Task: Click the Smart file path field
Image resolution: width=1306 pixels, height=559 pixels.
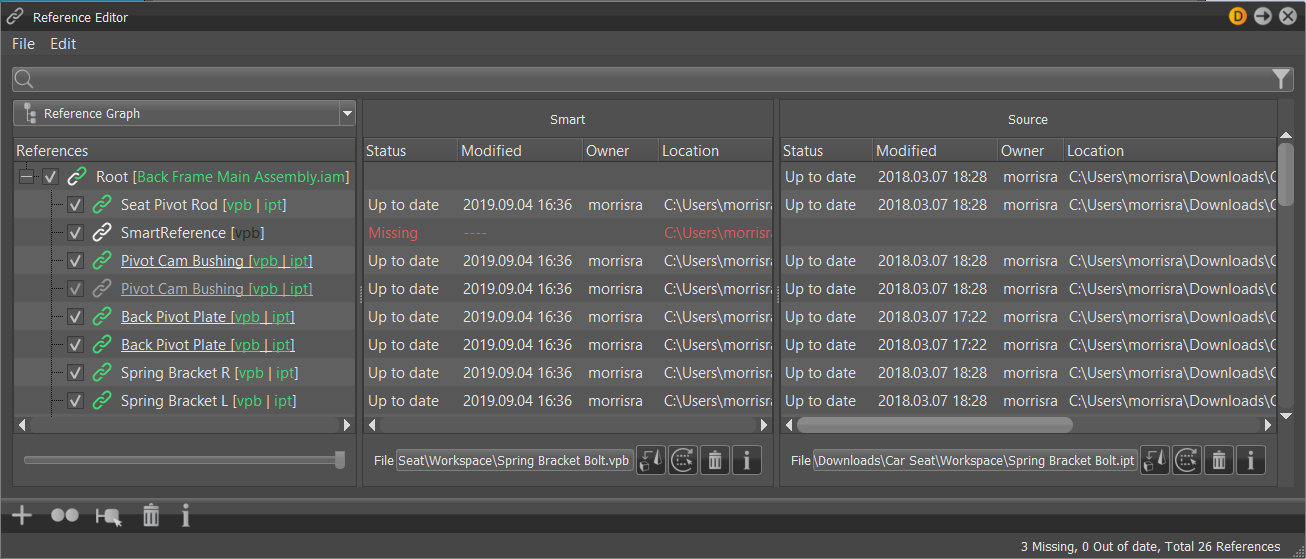Action: [x=515, y=461]
